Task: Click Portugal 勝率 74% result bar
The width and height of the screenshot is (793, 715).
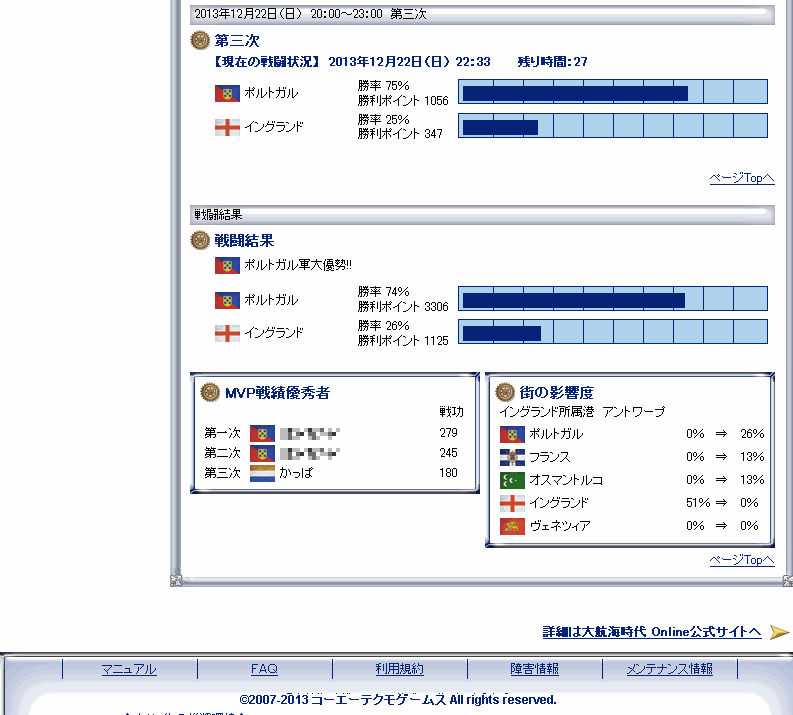Action: pos(613,298)
